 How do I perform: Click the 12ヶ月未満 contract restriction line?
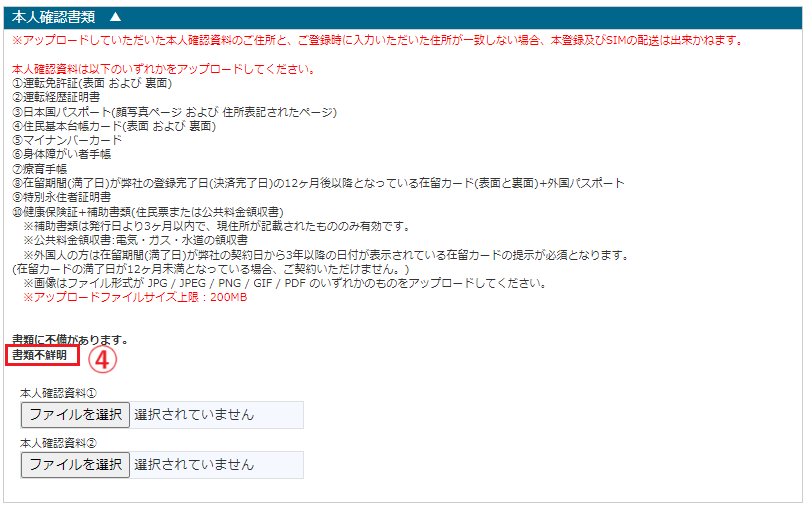pyautogui.click(x=211, y=269)
